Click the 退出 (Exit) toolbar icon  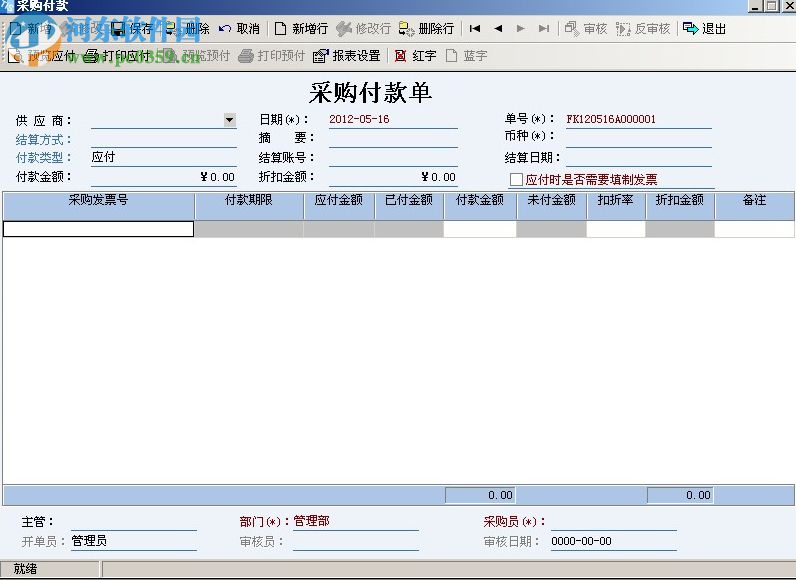point(691,28)
